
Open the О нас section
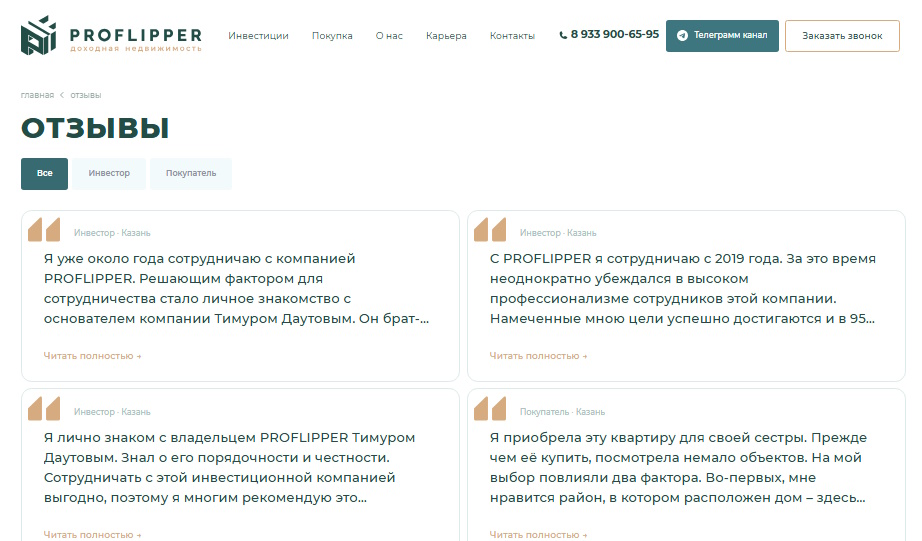[x=389, y=36]
